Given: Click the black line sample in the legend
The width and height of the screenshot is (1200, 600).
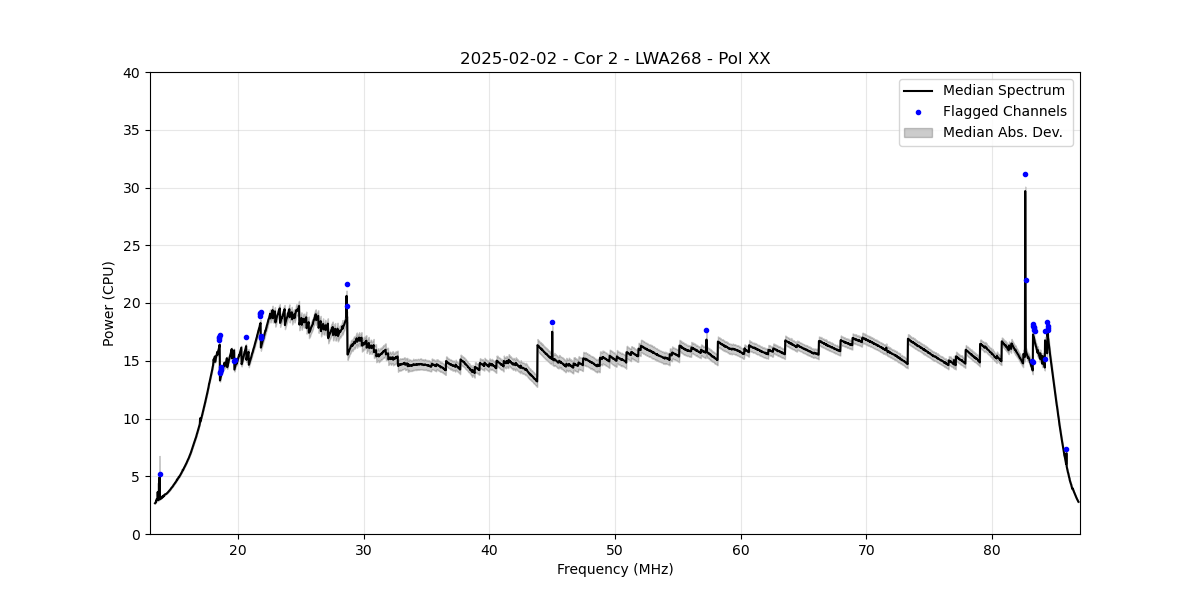Looking at the screenshot, I should click(x=918, y=91).
